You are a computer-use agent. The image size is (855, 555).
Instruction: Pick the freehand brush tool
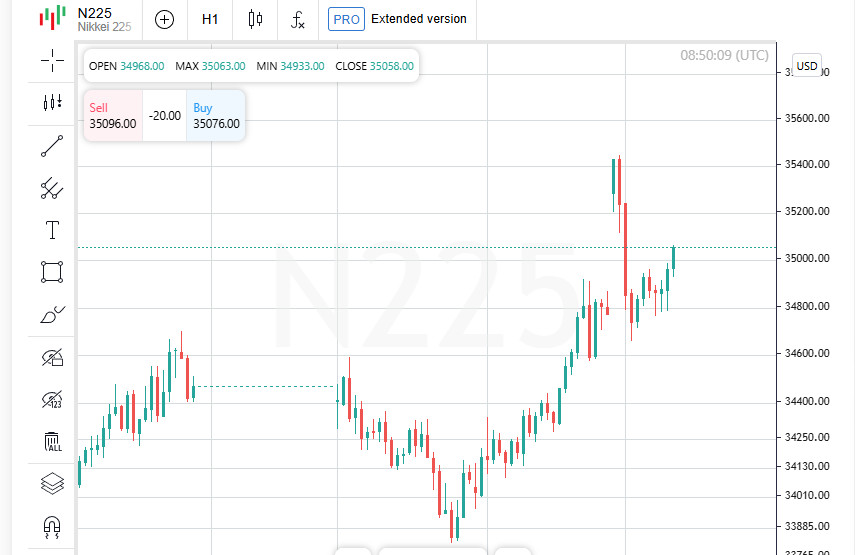coord(52,315)
